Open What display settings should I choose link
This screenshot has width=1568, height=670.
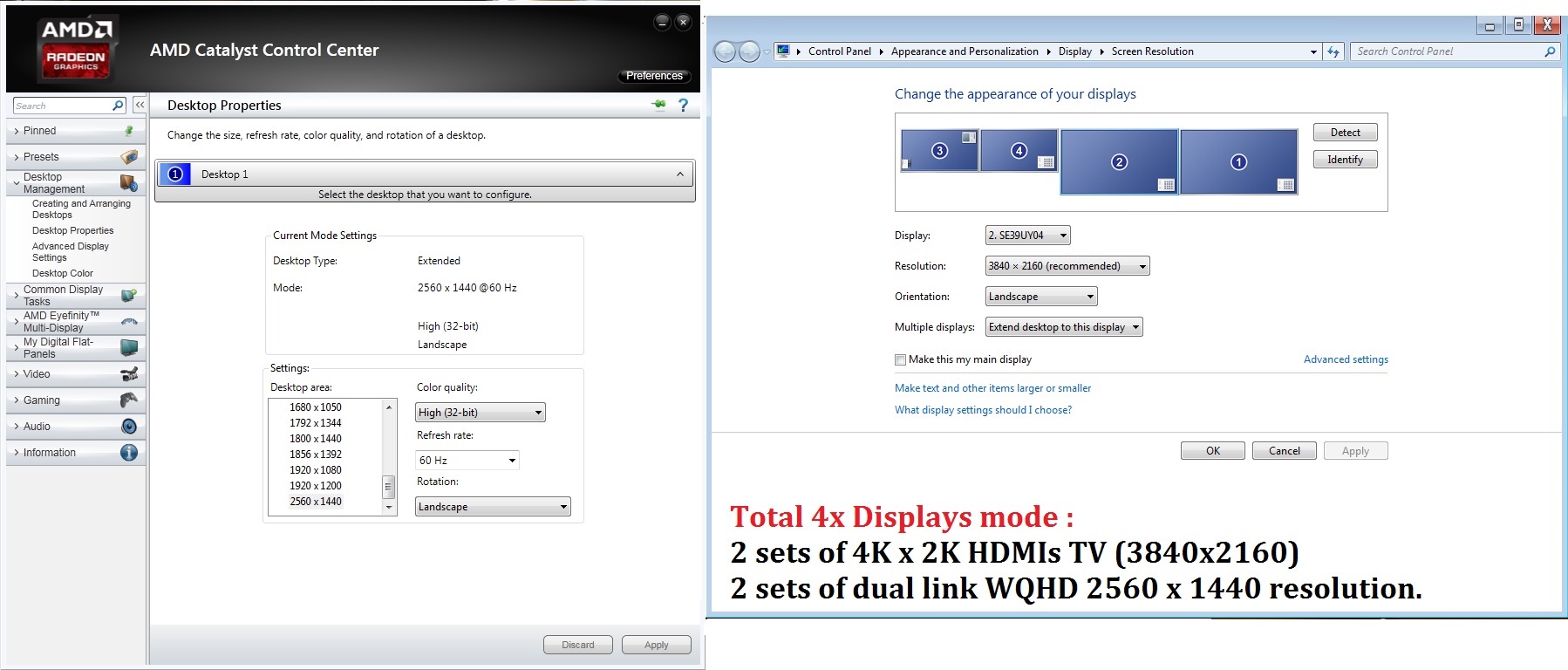(983, 410)
